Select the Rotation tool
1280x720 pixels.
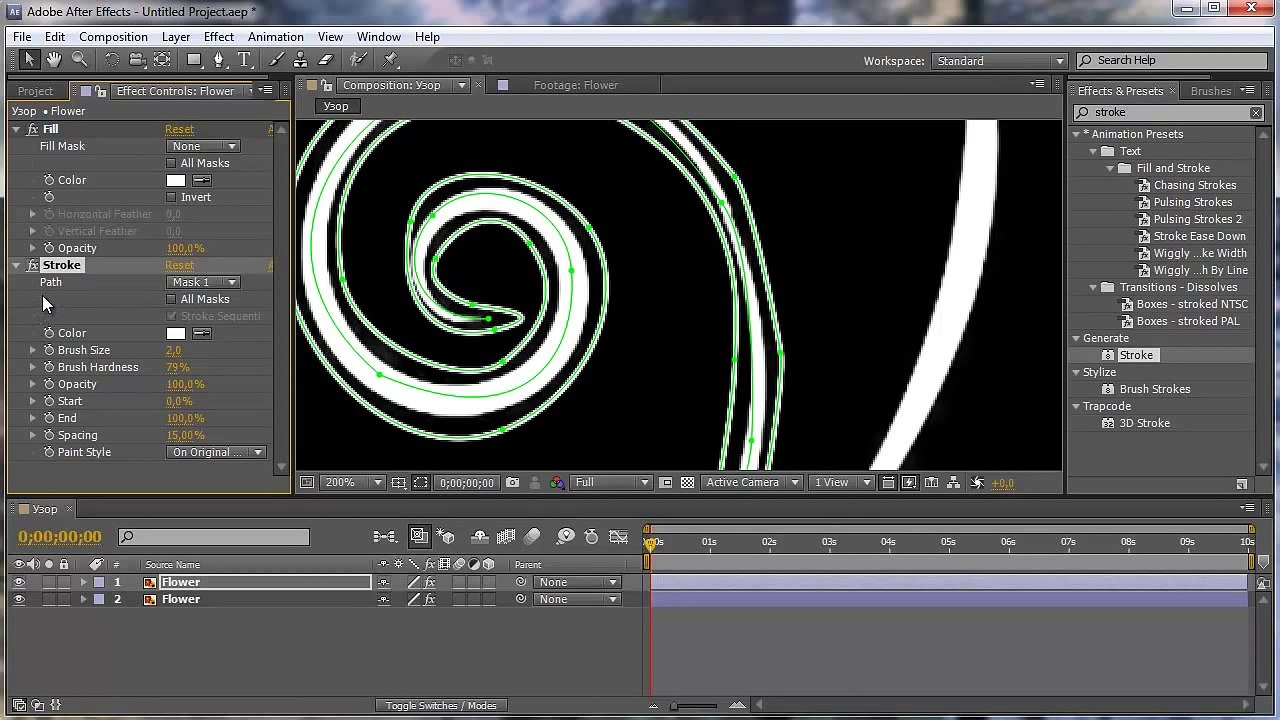[111, 60]
